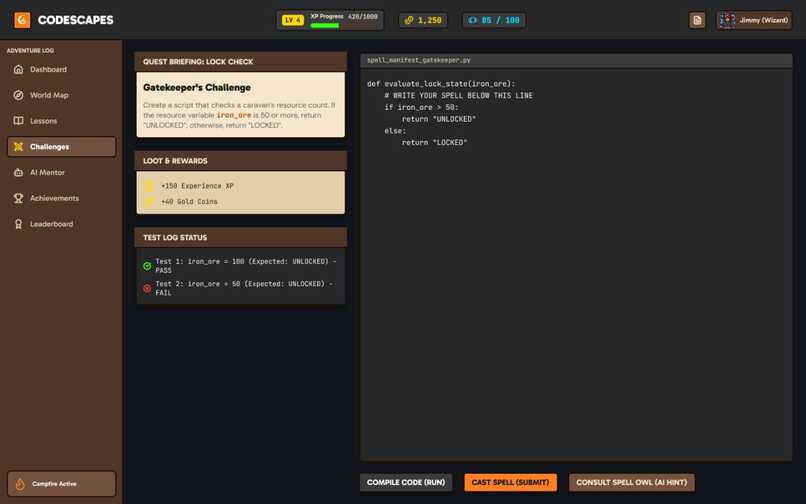806x504 pixels.
Task: Click the CODESCAPES title text
Action: [x=76, y=20]
